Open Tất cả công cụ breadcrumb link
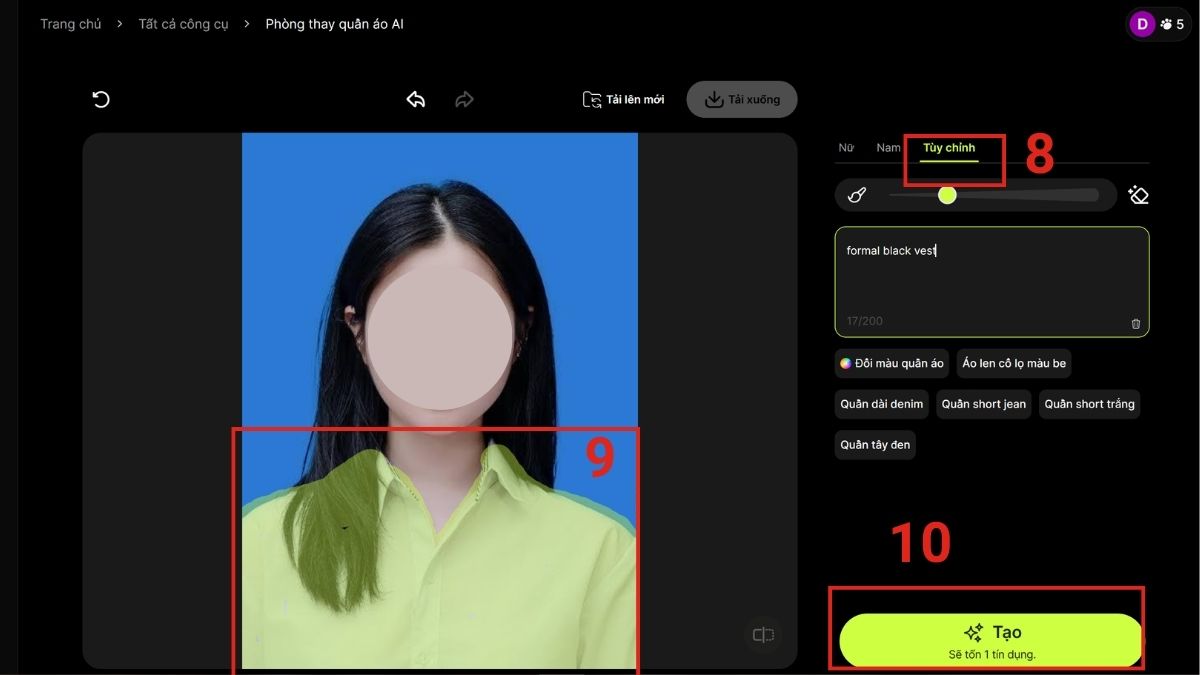1200x675 pixels. pyautogui.click(x=184, y=24)
